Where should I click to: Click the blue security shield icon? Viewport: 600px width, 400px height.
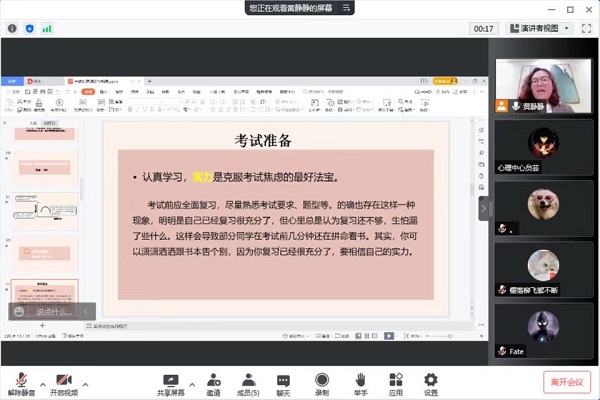(28, 29)
